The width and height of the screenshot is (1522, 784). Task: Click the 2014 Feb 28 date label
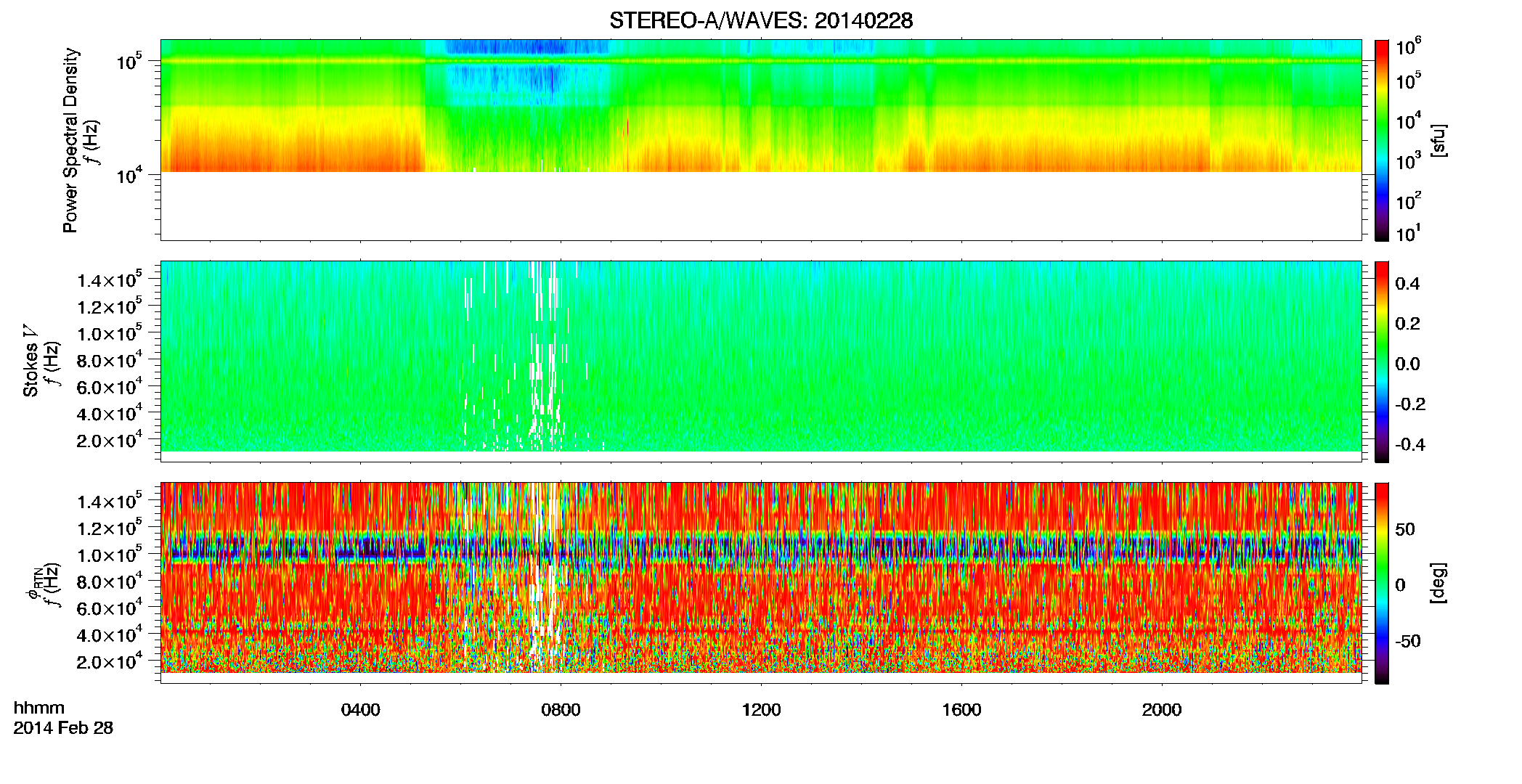pyautogui.click(x=63, y=728)
